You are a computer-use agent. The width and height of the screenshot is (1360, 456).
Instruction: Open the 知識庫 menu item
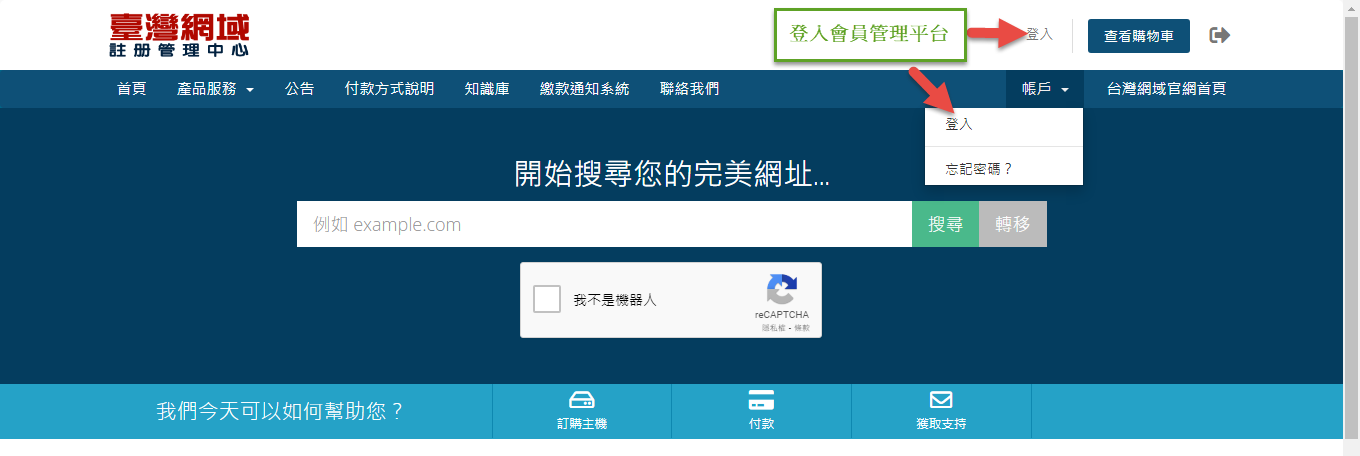click(487, 89)
